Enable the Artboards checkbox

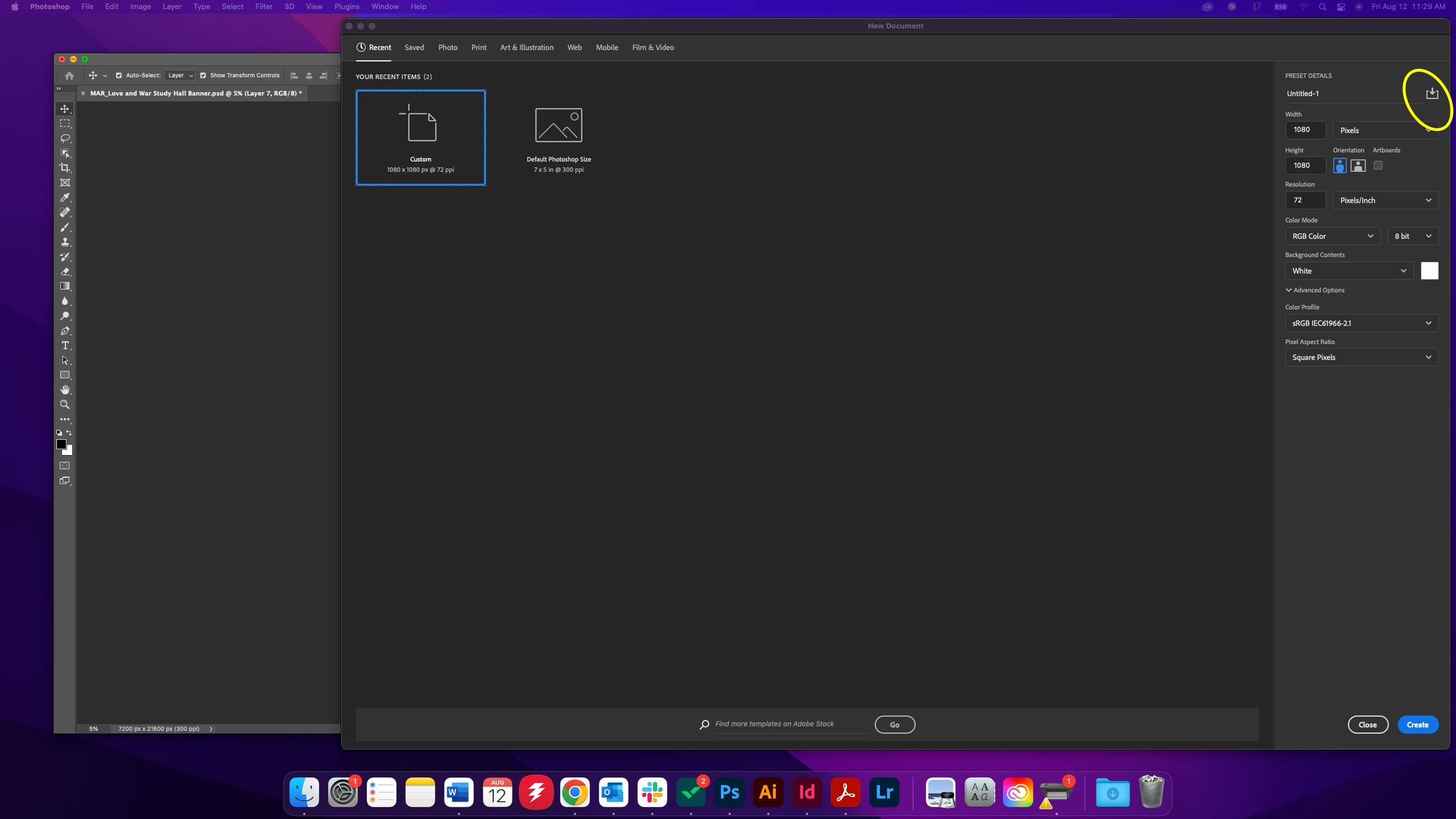click(1378, 166)
